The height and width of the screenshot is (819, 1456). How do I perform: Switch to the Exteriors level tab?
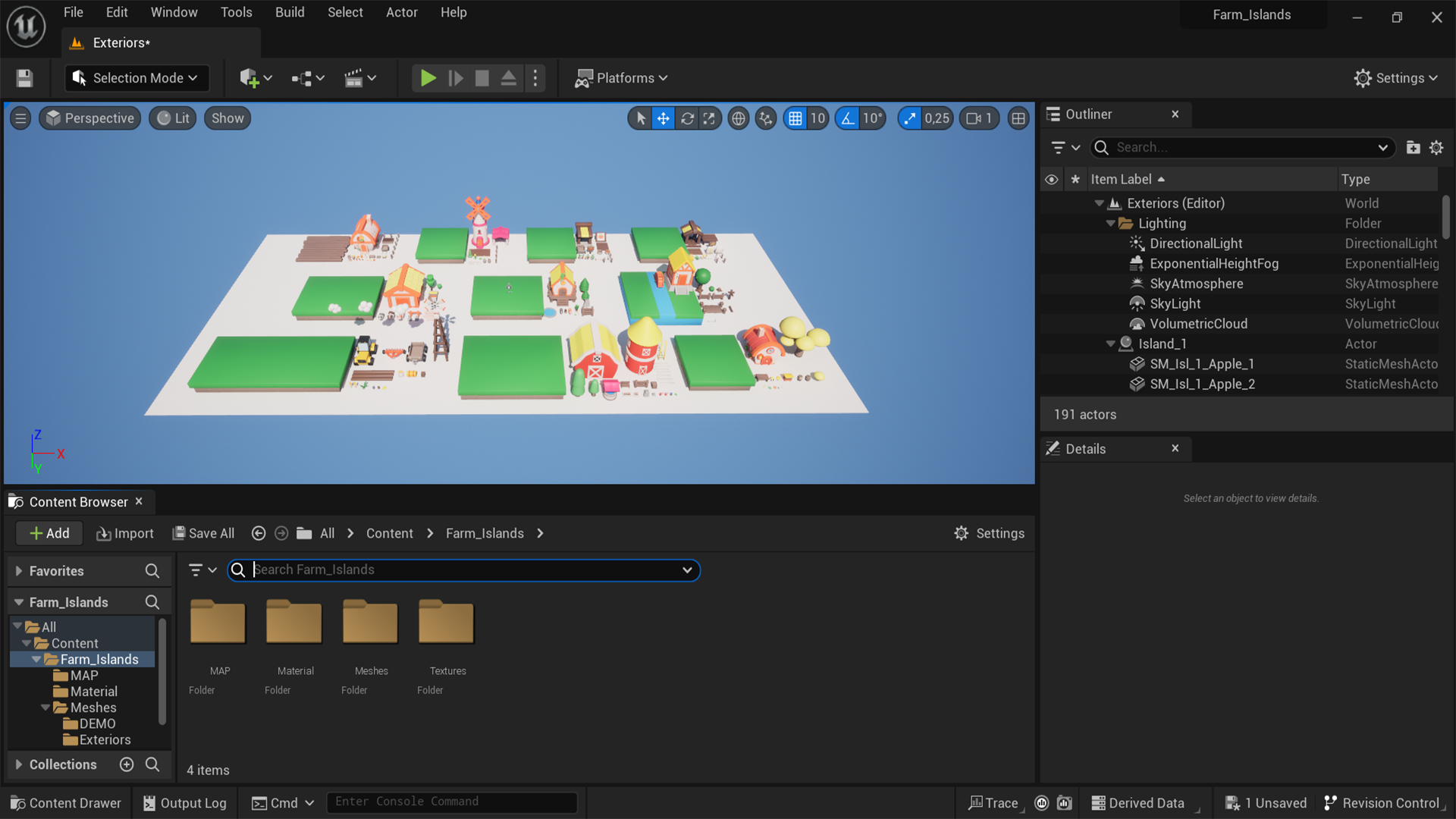(119, 42)
